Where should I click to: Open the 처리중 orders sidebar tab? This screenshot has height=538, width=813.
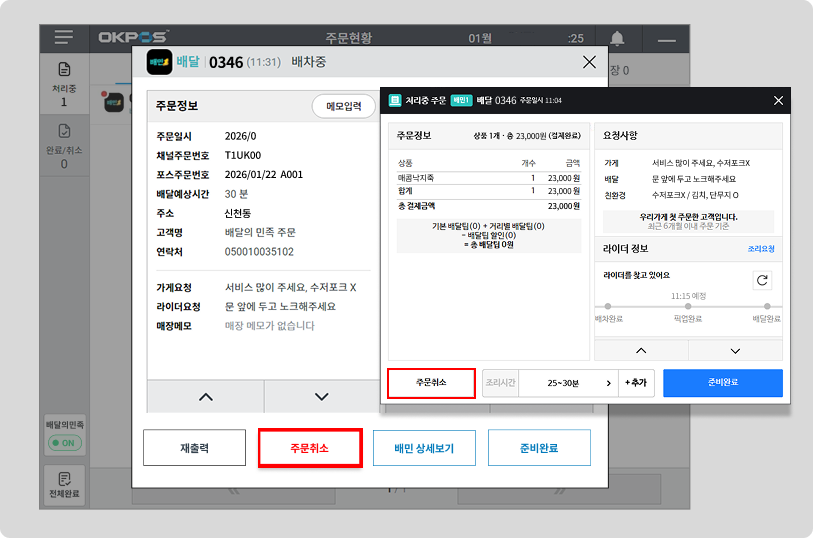pyautogui.click(x=64, y=84)
